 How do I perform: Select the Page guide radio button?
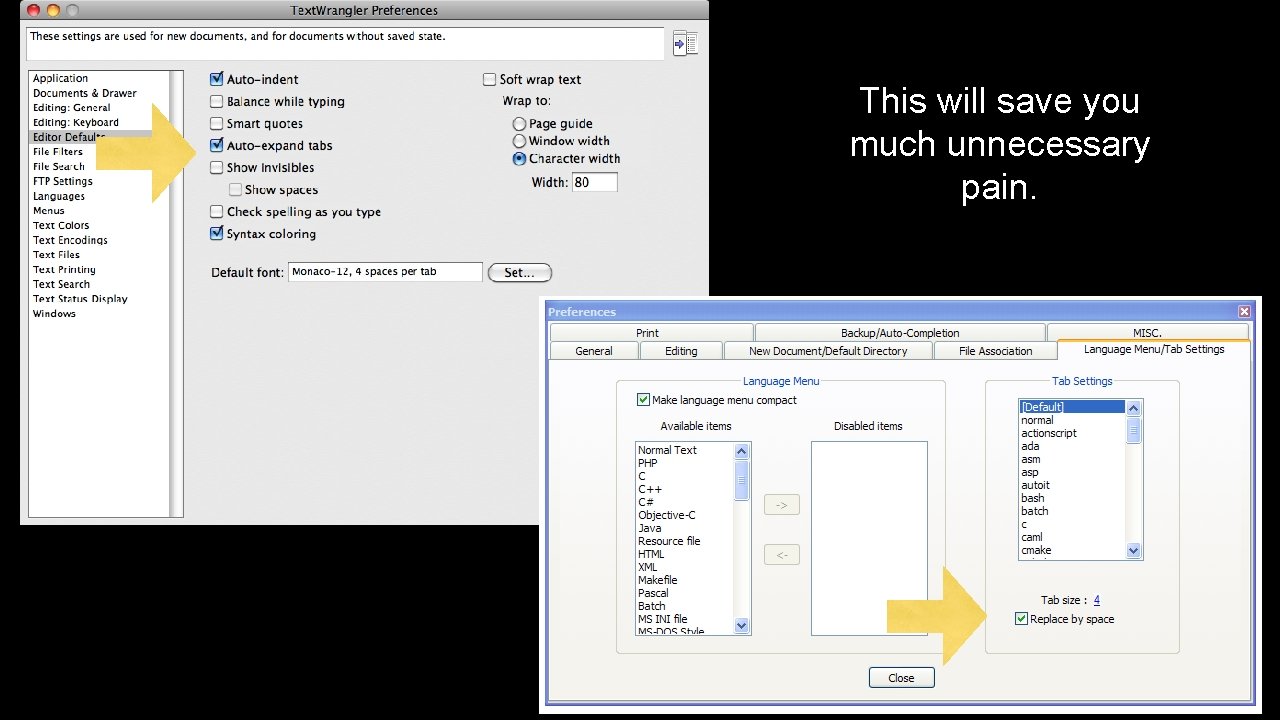click(x=519, y=124)
